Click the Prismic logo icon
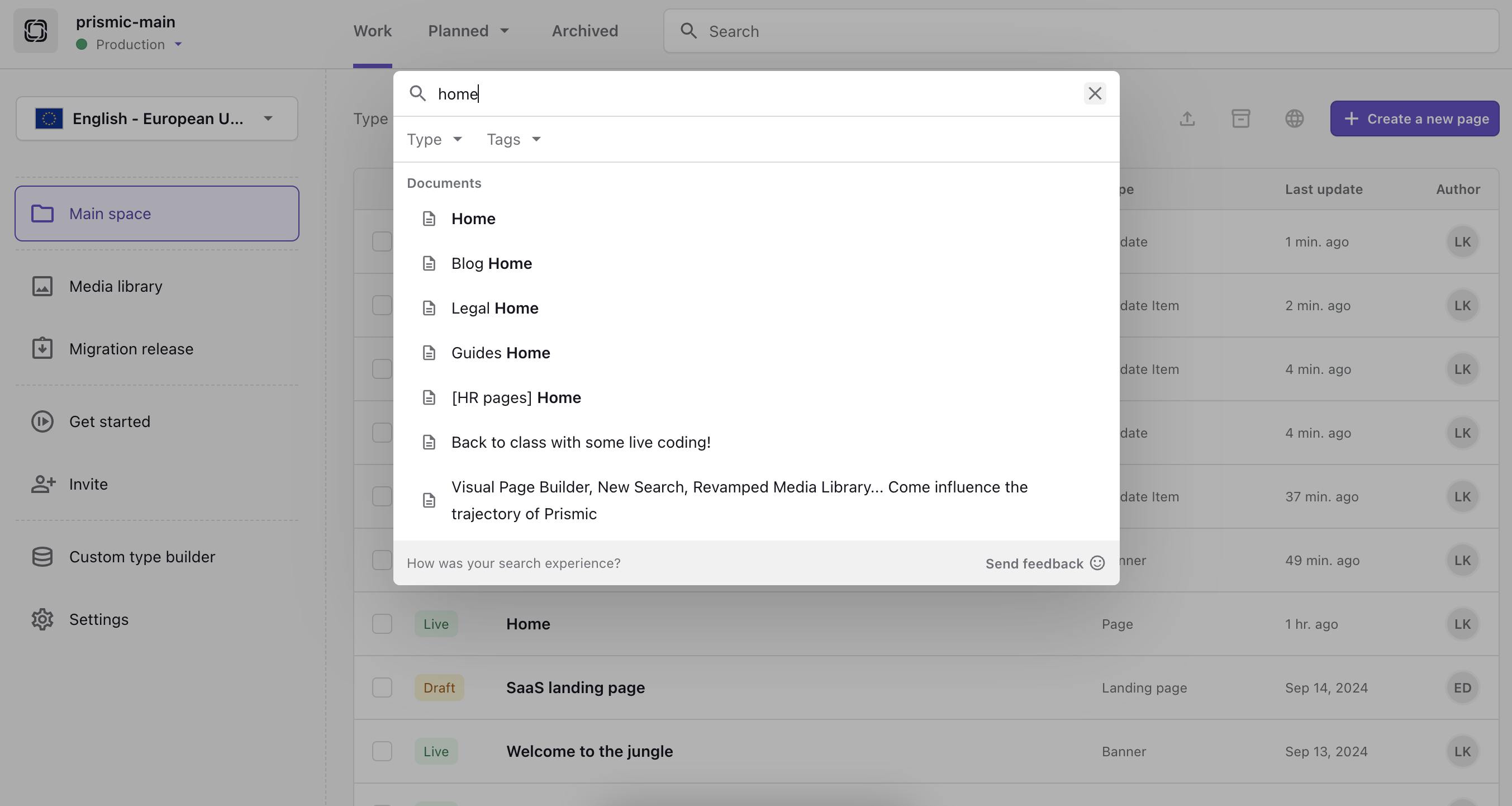Screen dimensions: 1512x806 click(35, 31)
